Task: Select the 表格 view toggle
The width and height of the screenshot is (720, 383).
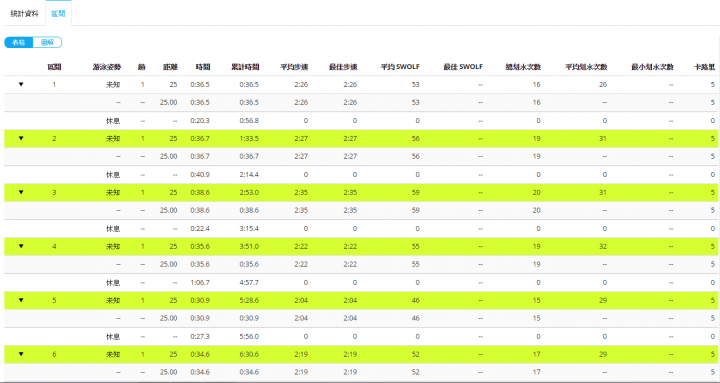Action: coord(19,42)
